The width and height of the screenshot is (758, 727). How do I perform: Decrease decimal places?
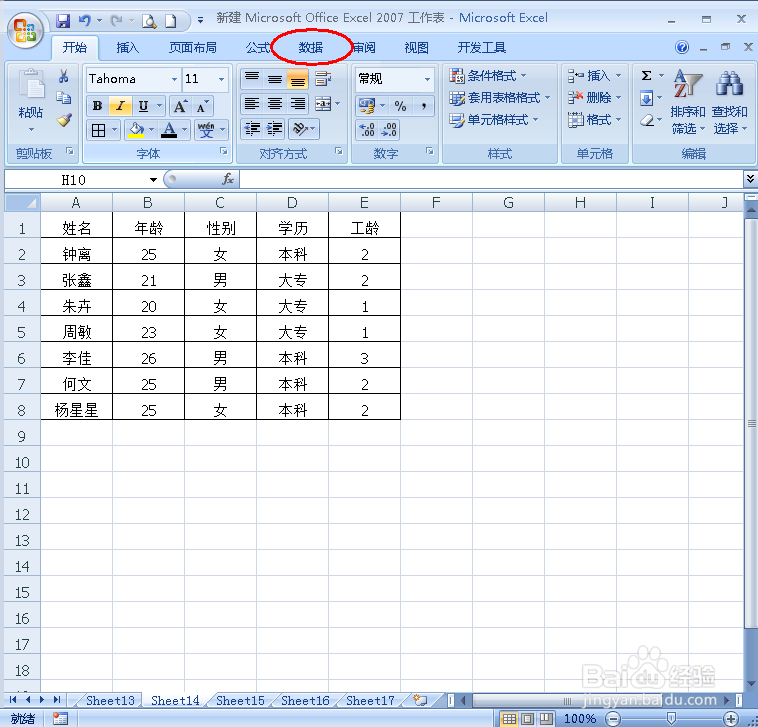click(x=389, y=130)
